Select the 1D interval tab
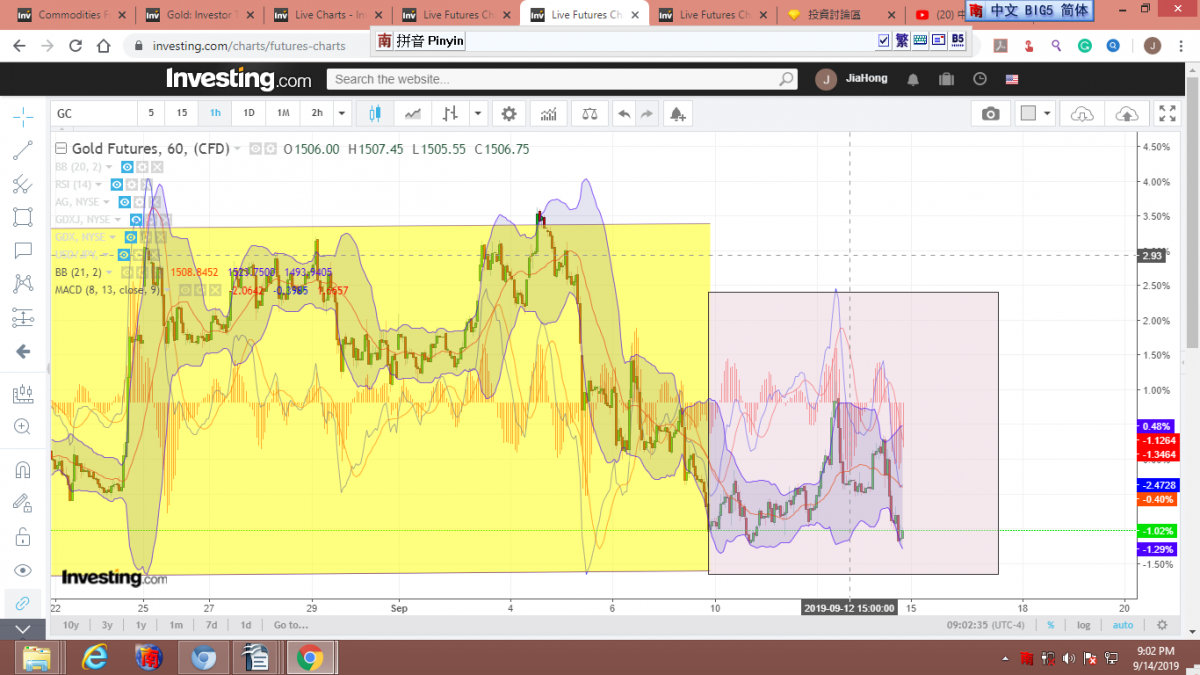Viewport: 1200px width, 675px height. [249, 113]
